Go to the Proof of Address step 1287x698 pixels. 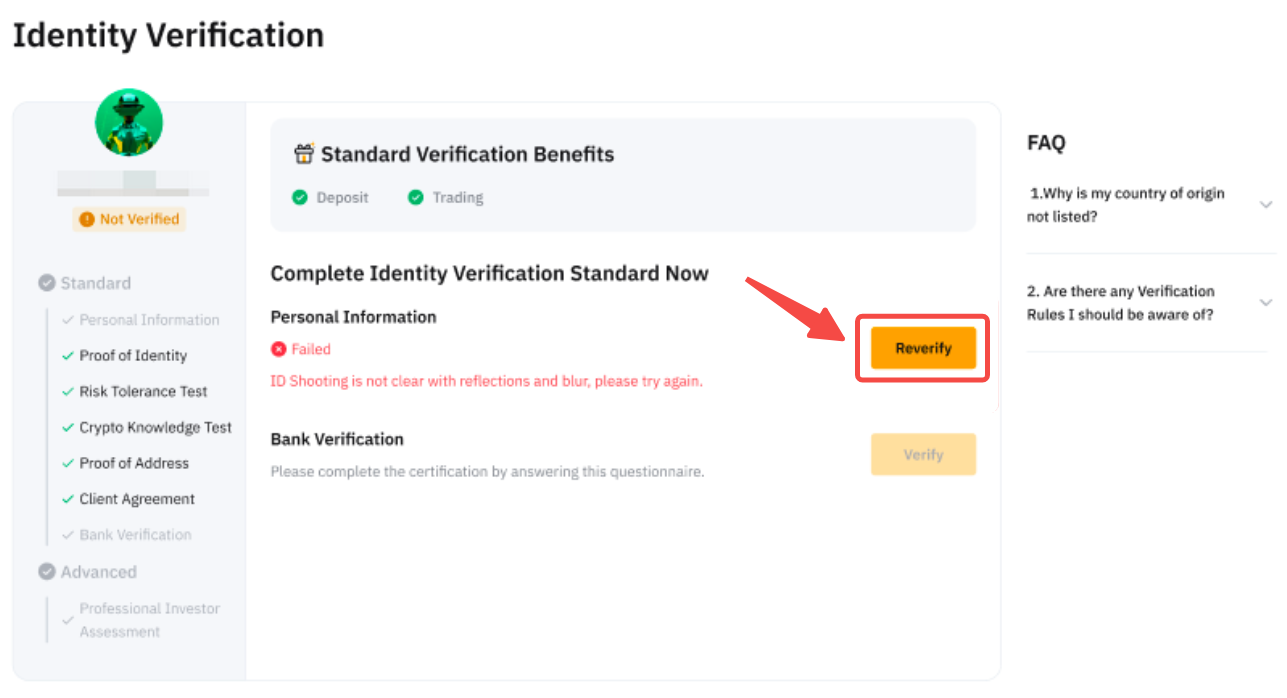(x=134, y=464)
